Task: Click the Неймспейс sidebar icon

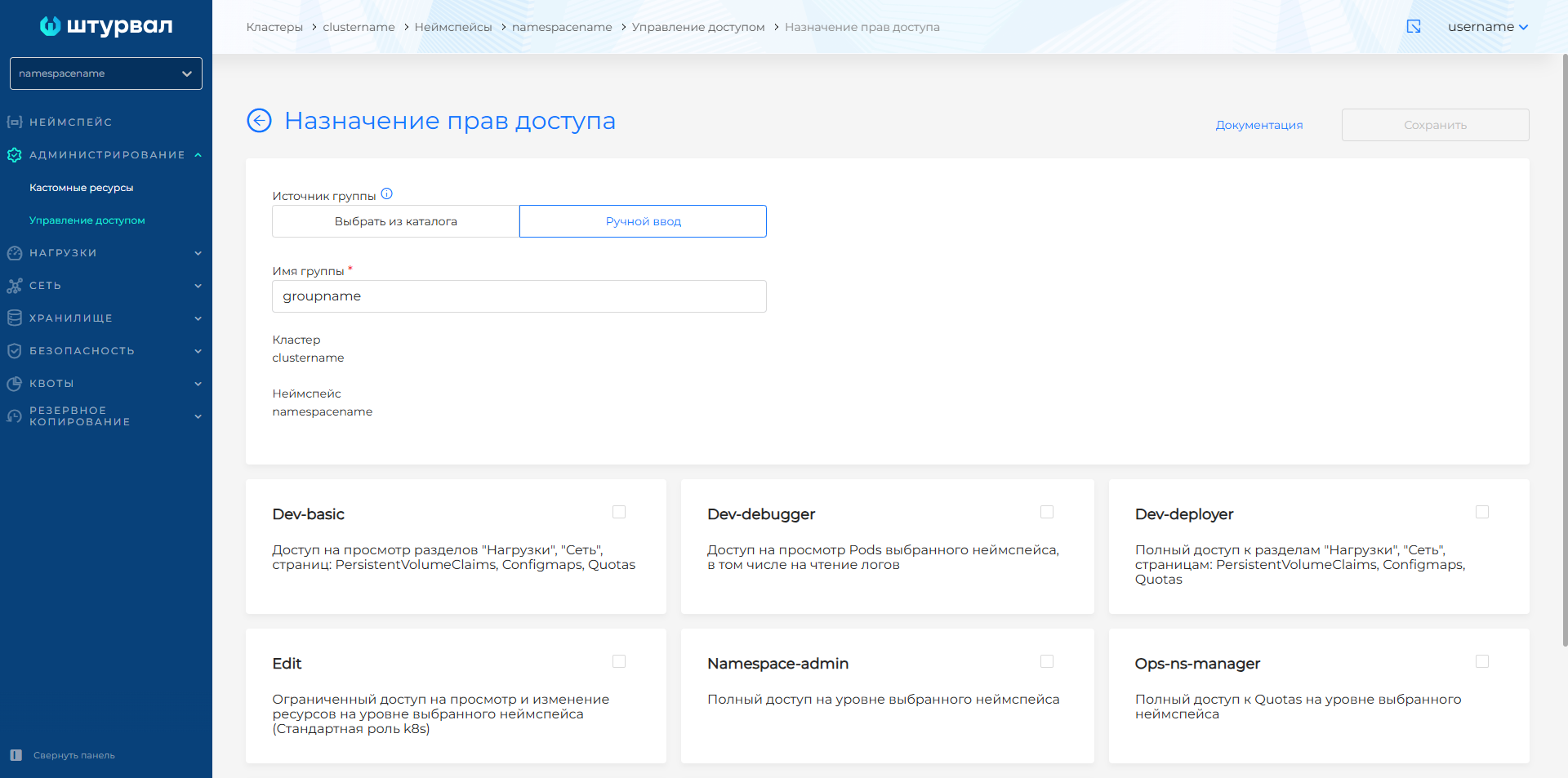Action: pos(15,122)
